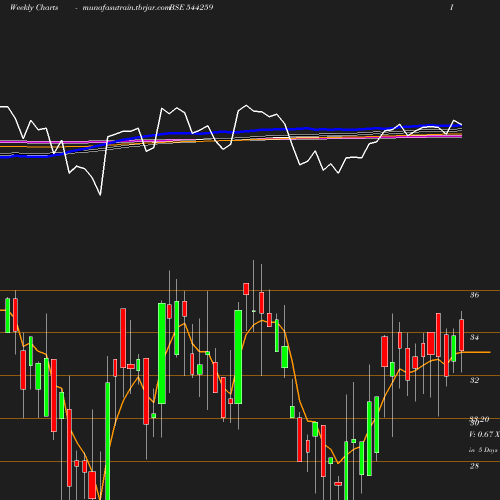Click the "34" price axis label
The width and height of the screenshot is (500, 500).
pyautogui.click(x=474, y=337)
